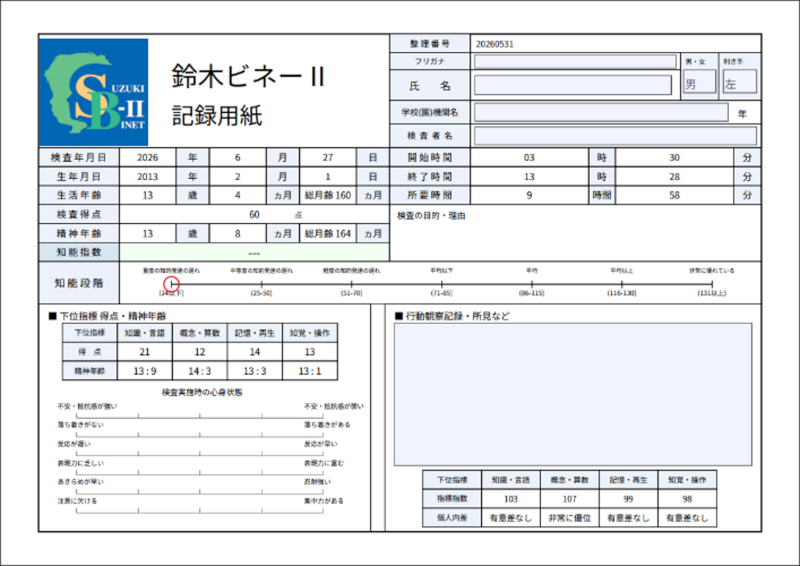The width and height of the screenshot is (800, 566).
Task: Click the red circled marker on 知能段階 scale
Action: (171, 284)
